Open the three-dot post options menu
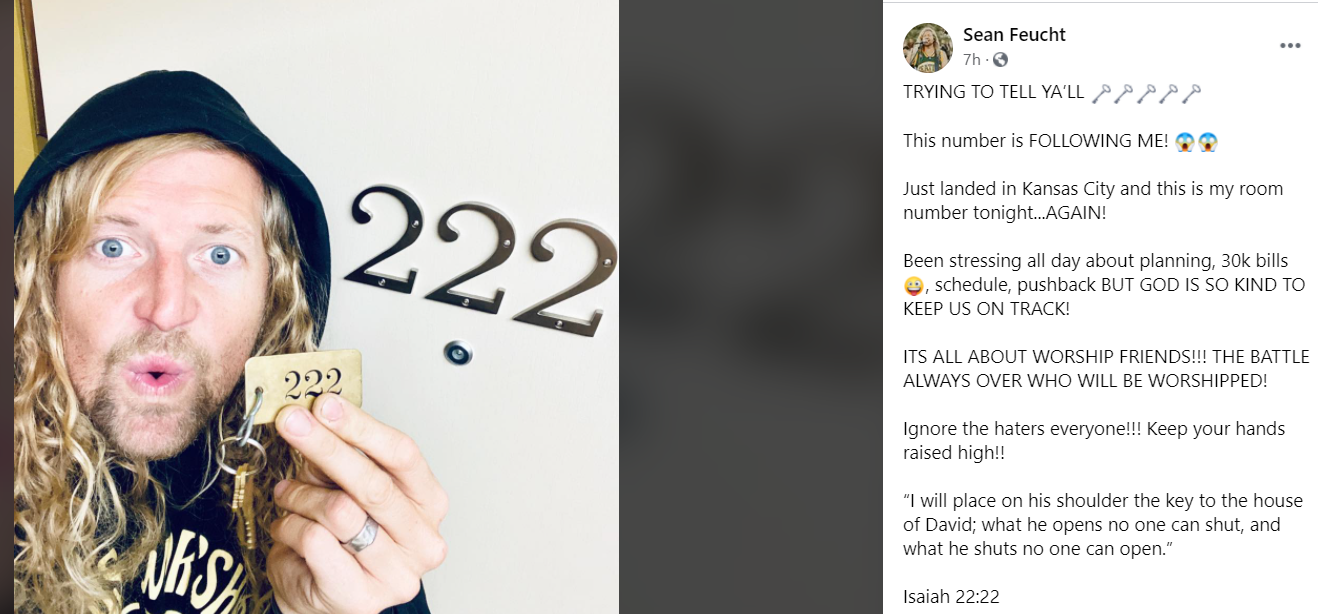The height and width of the screenshot is (614, 1318). (x=1290, y=46)
